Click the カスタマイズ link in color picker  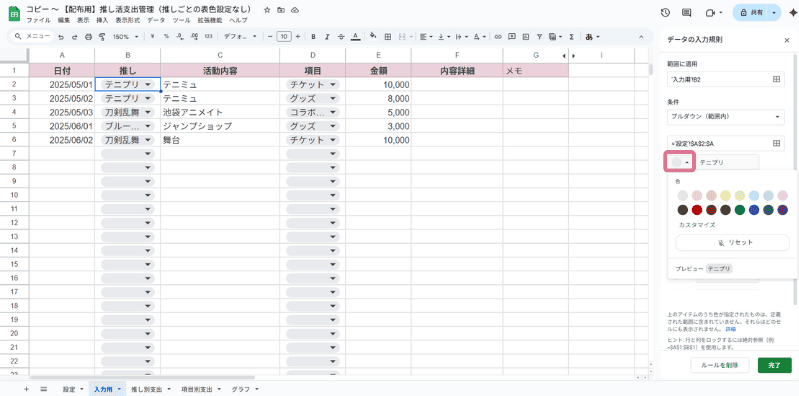[x=697, y=225]
